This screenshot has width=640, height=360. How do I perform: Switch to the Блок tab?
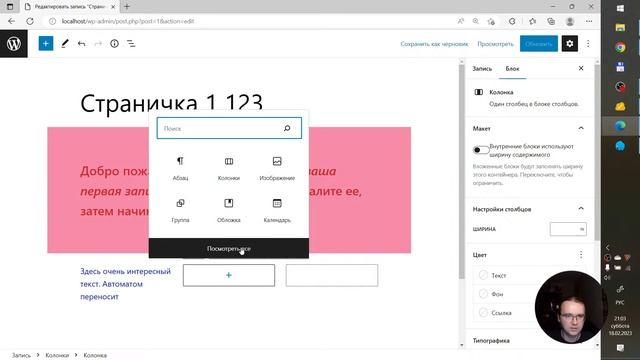[512, 69]
